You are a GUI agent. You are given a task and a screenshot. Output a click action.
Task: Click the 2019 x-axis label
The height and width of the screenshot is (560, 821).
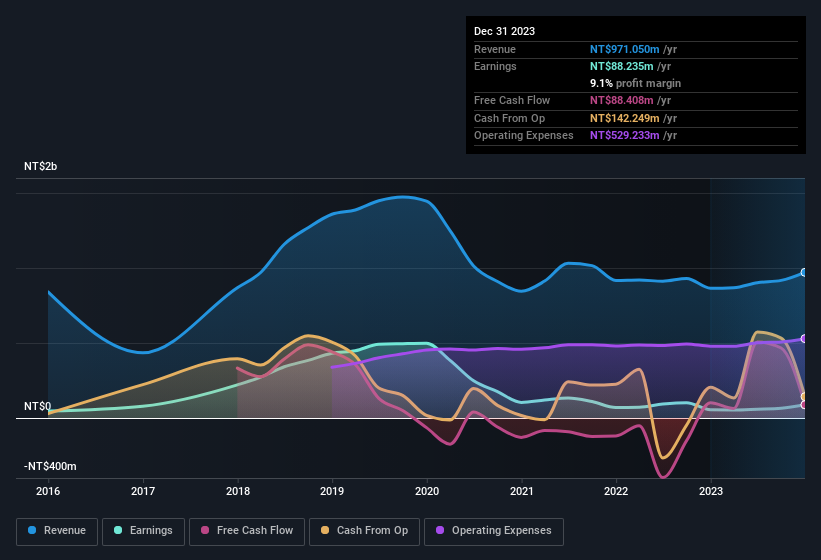(x=332, y=491)
